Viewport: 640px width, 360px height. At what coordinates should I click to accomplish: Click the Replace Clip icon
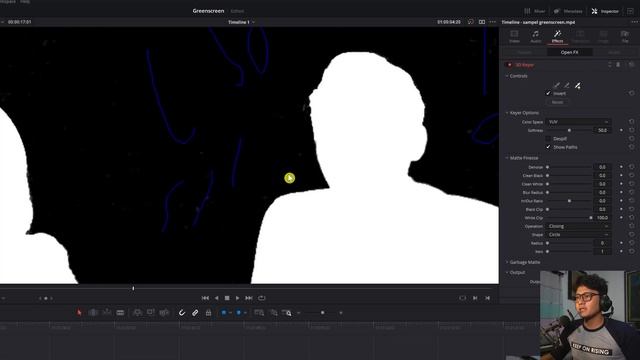point(164,313)
